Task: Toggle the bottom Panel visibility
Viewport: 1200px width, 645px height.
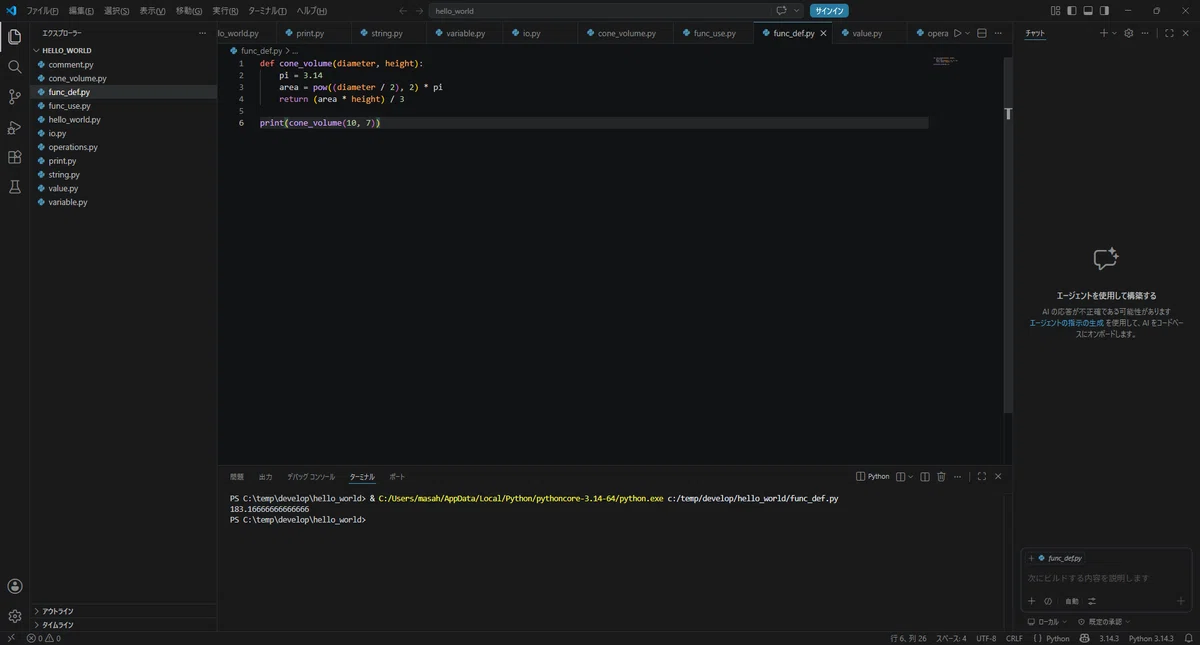Action: 1088,11
